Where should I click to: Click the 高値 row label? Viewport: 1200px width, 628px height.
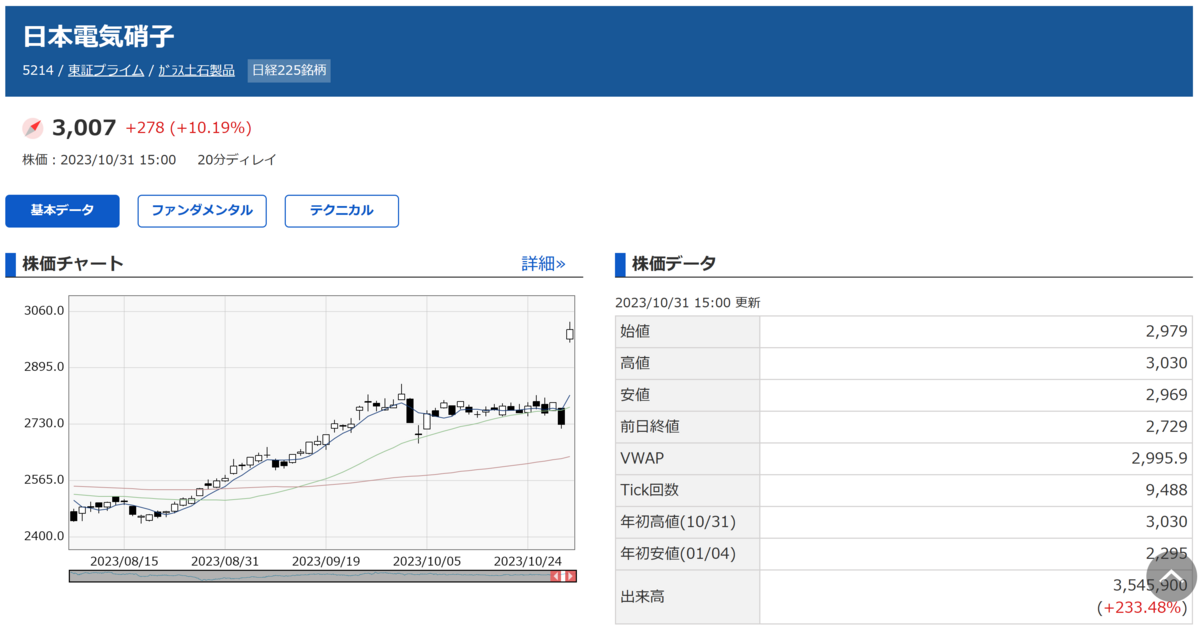pyautogui.click(x=635, y=363)
